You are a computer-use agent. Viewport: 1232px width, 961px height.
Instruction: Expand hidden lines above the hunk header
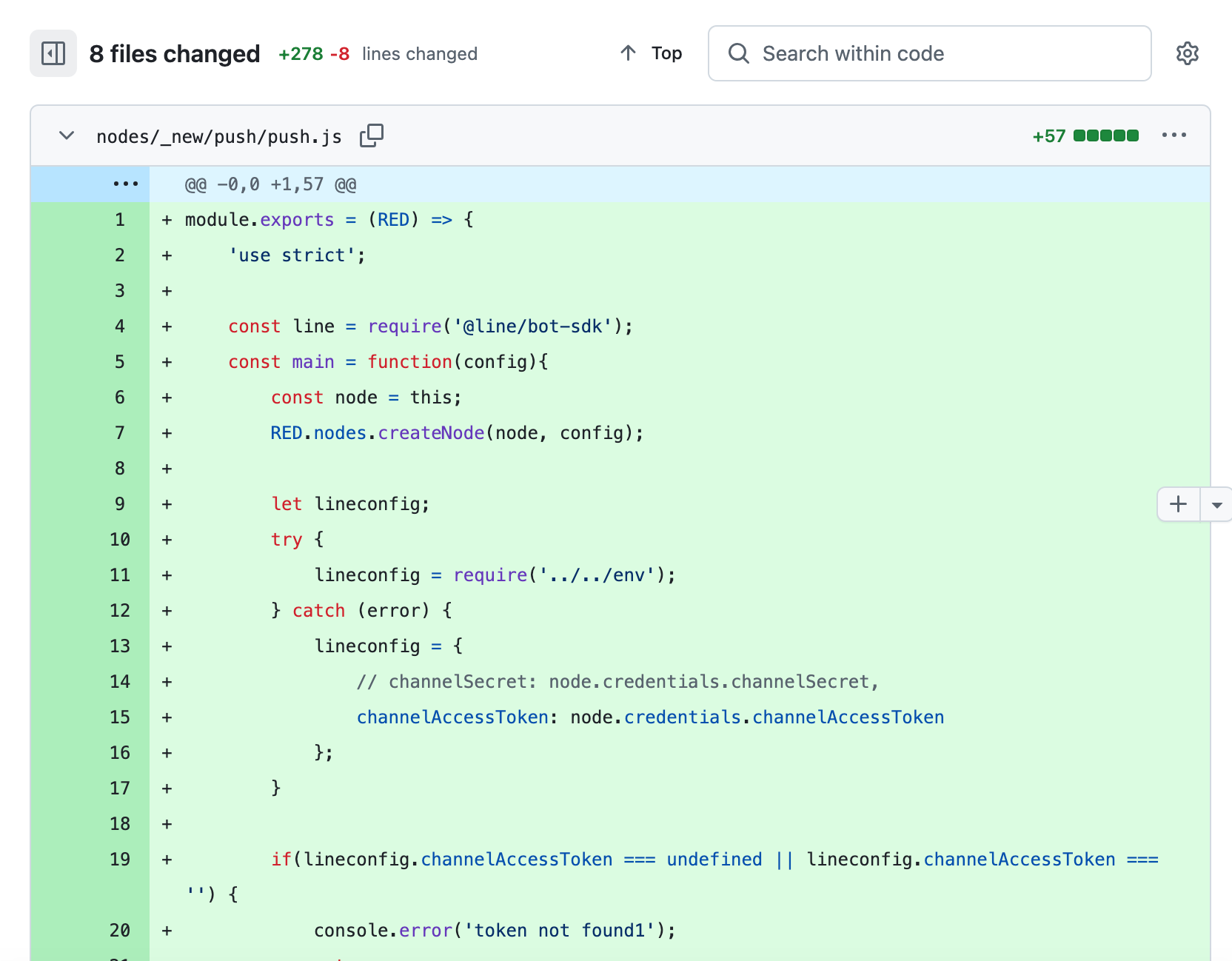coord(126,184)
